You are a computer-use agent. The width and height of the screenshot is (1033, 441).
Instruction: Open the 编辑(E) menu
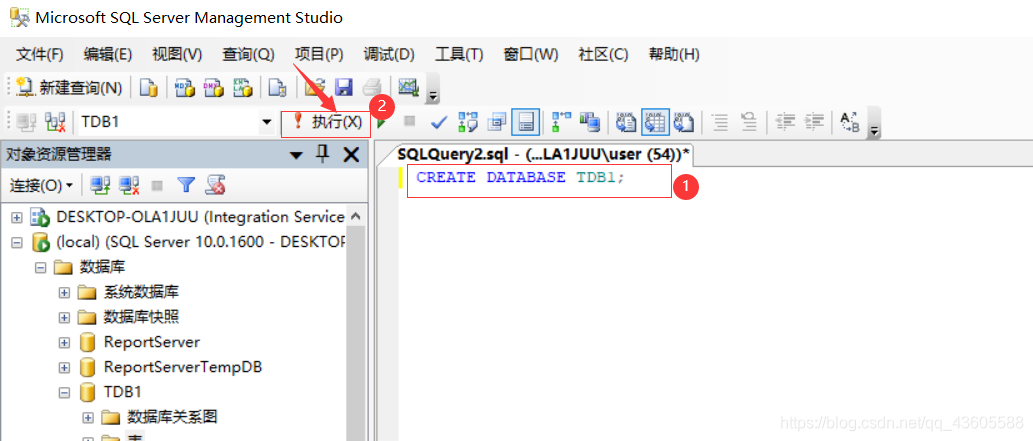pos(107,54)
